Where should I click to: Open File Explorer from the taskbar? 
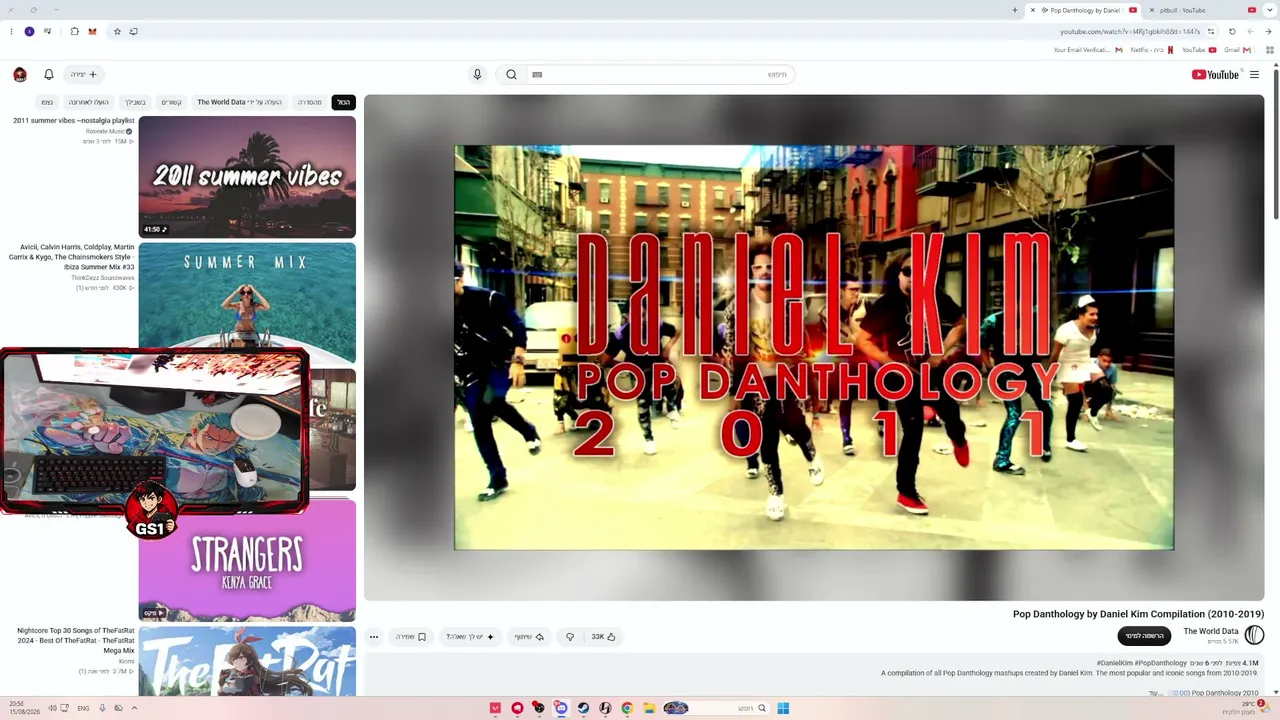pos(649,708)
